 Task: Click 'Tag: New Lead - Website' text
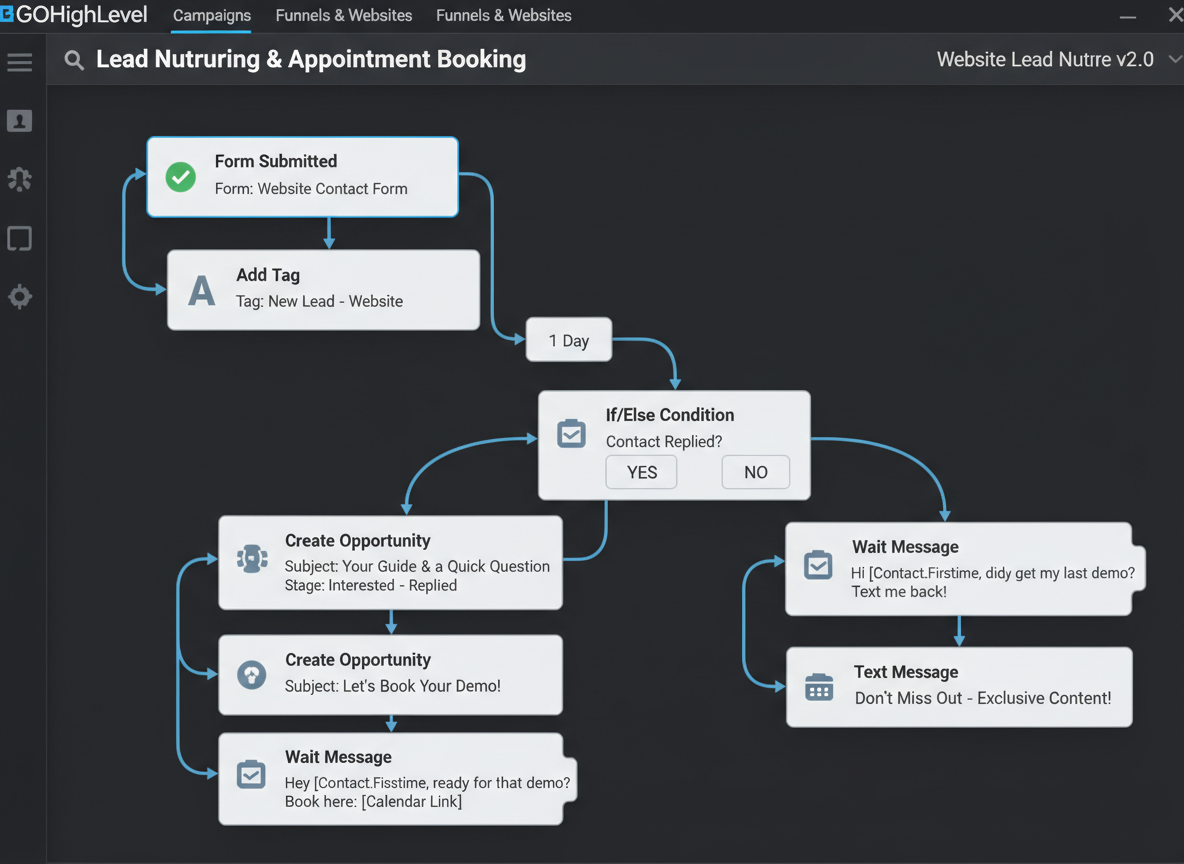point(319,301)
